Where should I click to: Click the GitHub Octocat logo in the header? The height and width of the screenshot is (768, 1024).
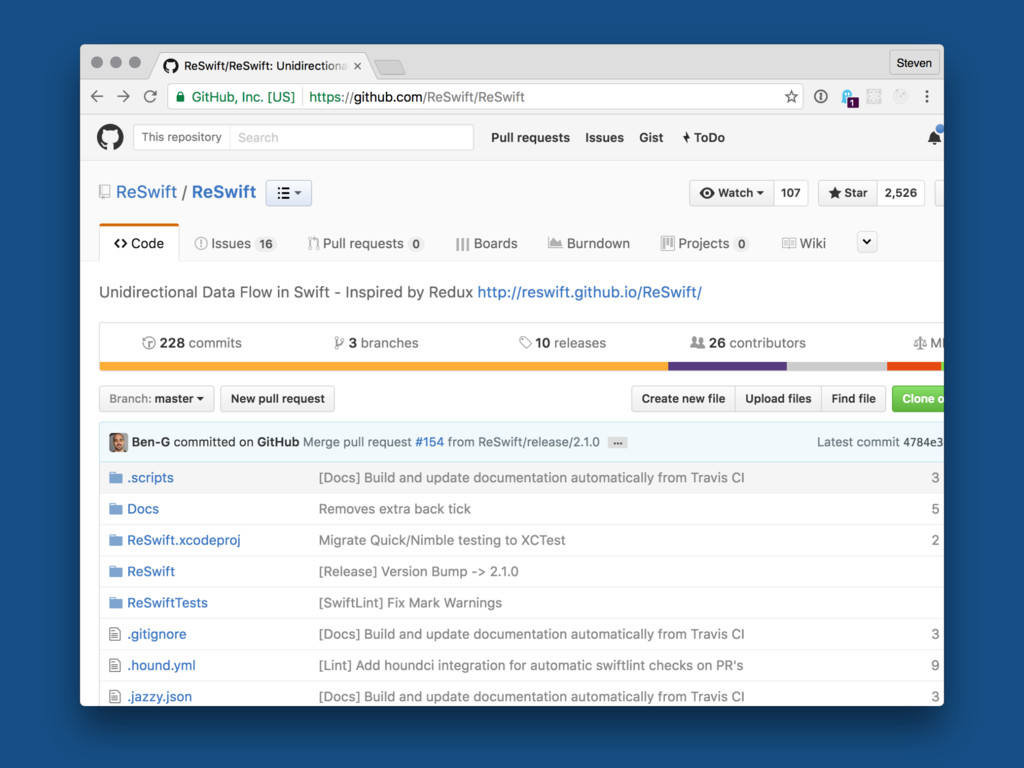point(110,137)
